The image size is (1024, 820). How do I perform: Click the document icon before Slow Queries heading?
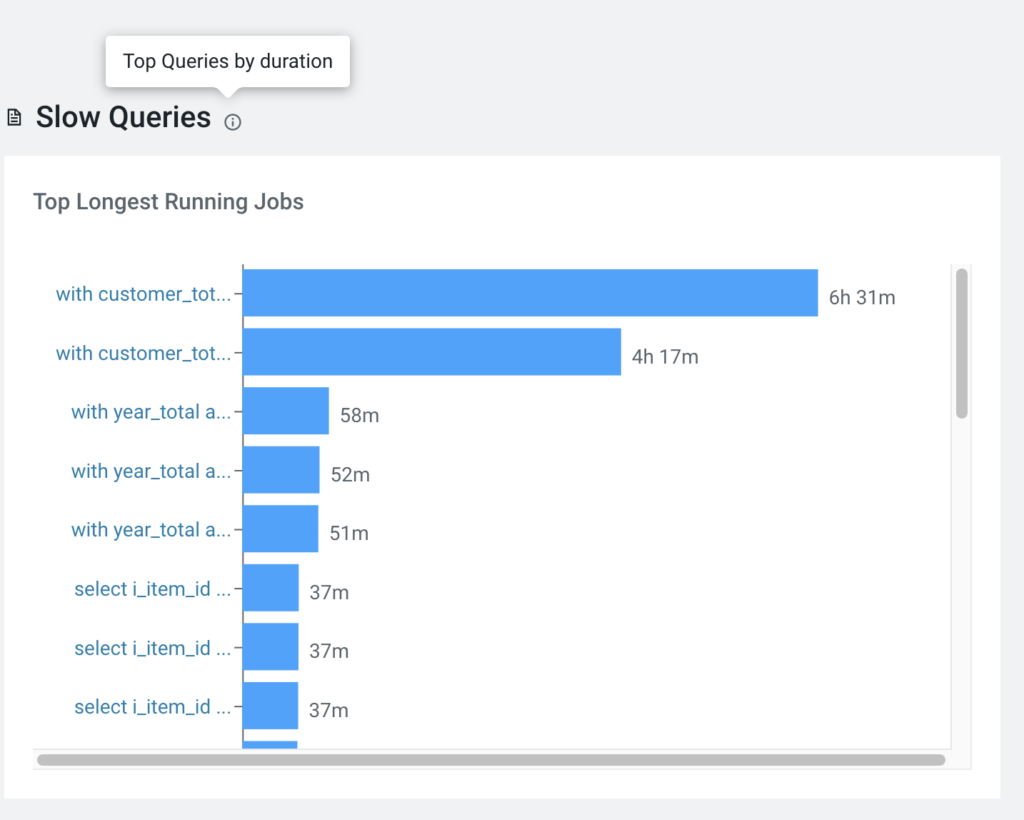point(14,118)
